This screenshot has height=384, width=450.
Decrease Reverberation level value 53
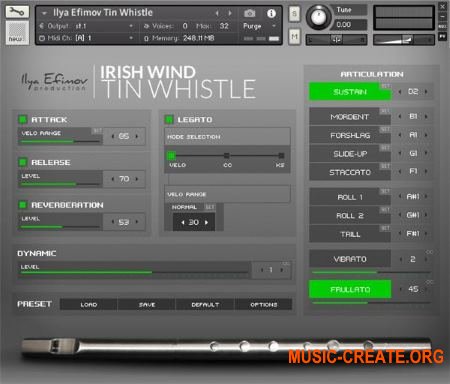click(113, 222)
